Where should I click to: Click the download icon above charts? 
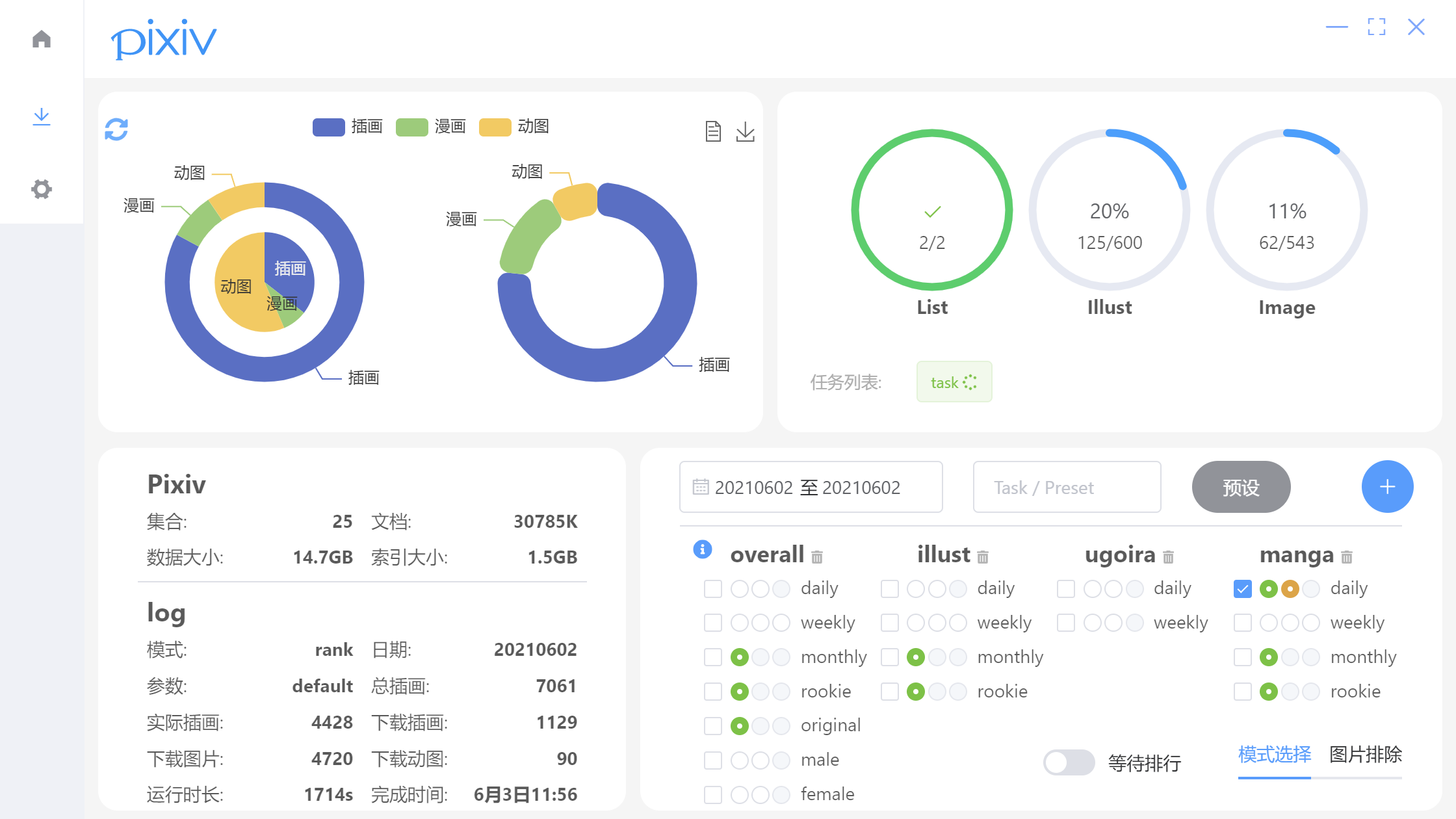coord(745,131)
